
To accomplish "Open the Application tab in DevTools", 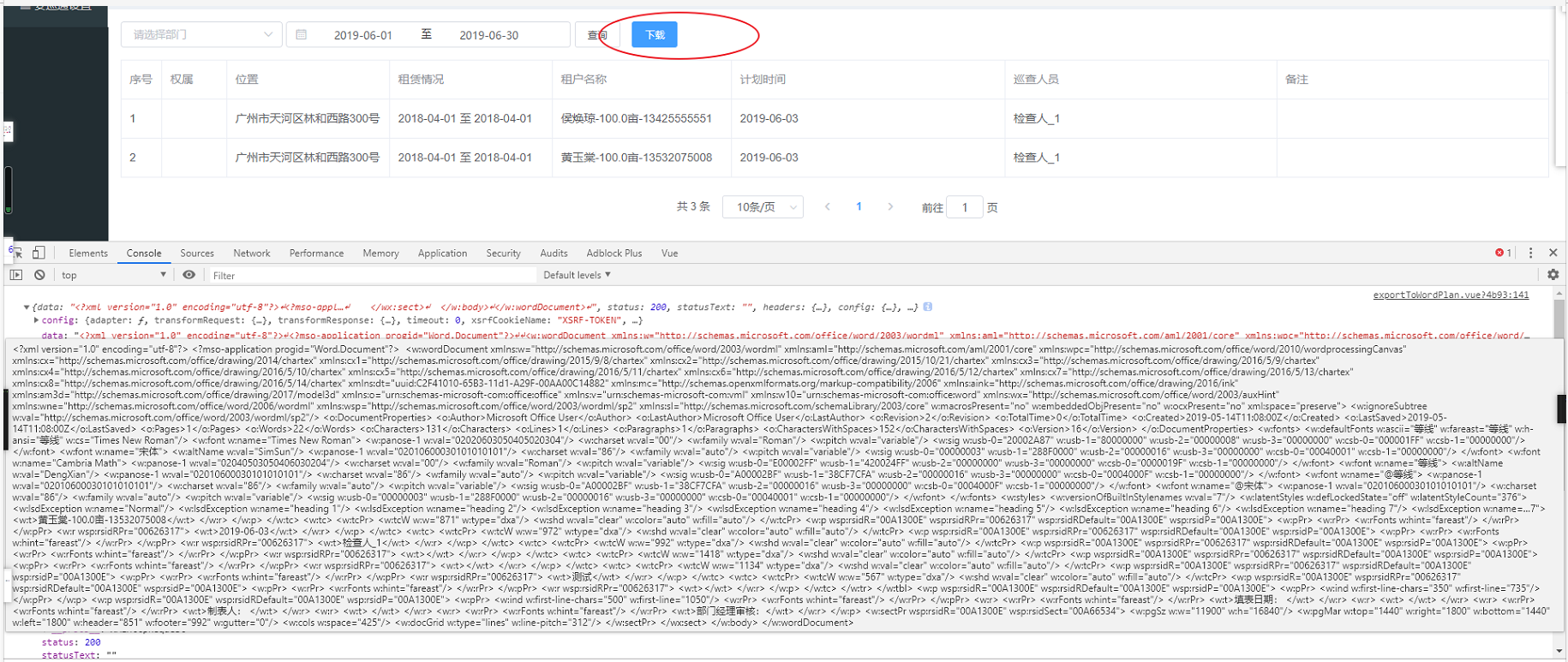I will pos(442,253).
